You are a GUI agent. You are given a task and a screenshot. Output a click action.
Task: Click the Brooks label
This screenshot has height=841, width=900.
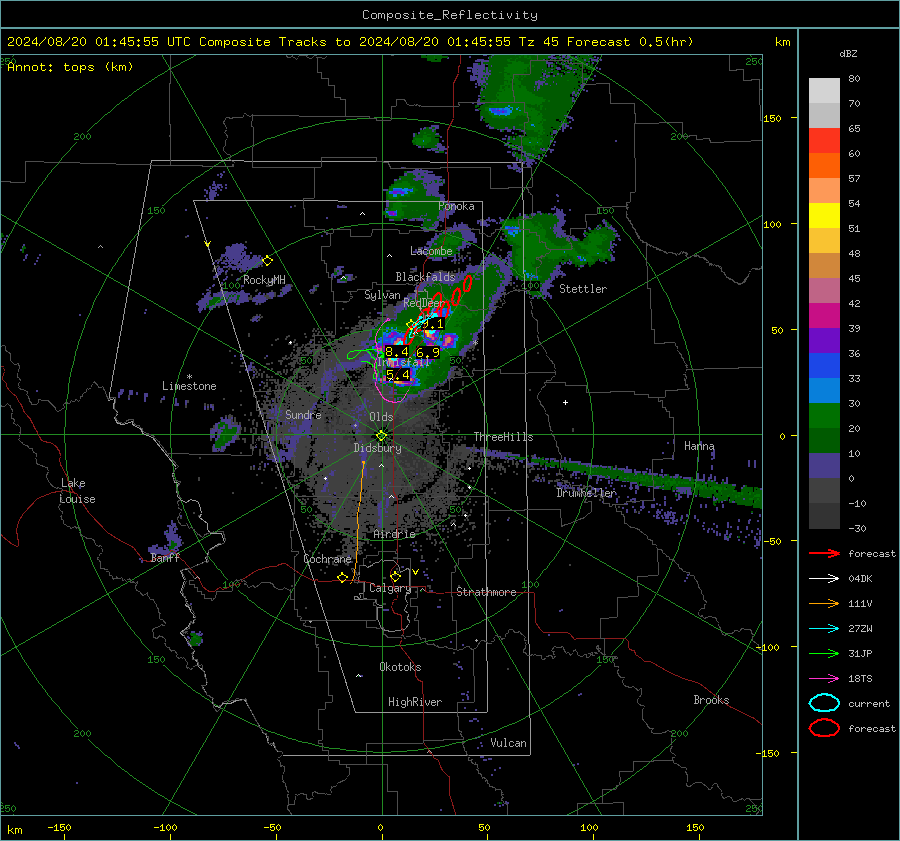click(711, 700)
